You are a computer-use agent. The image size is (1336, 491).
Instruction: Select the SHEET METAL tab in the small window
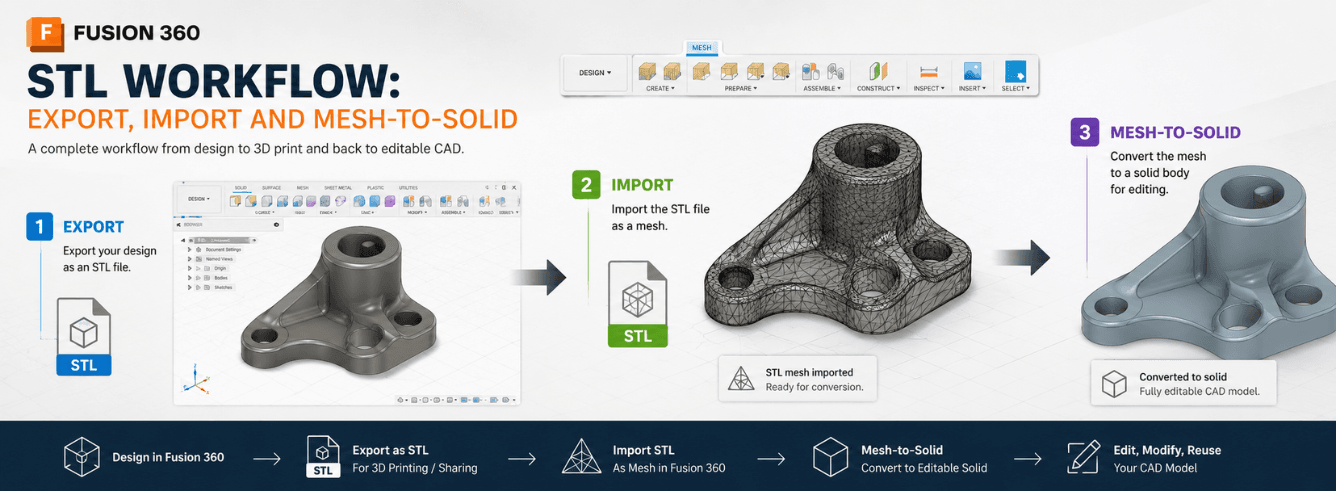tap(338, 188)
